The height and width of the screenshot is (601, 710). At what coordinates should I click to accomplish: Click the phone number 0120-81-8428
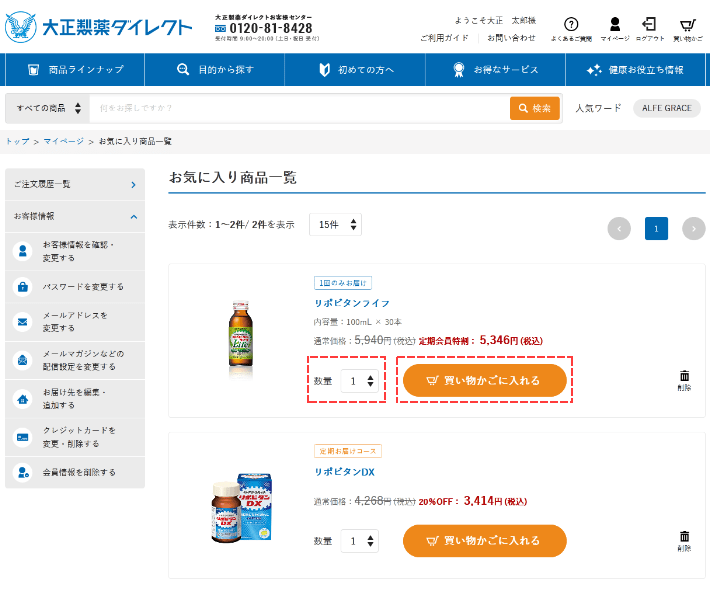tap(271, 29)
